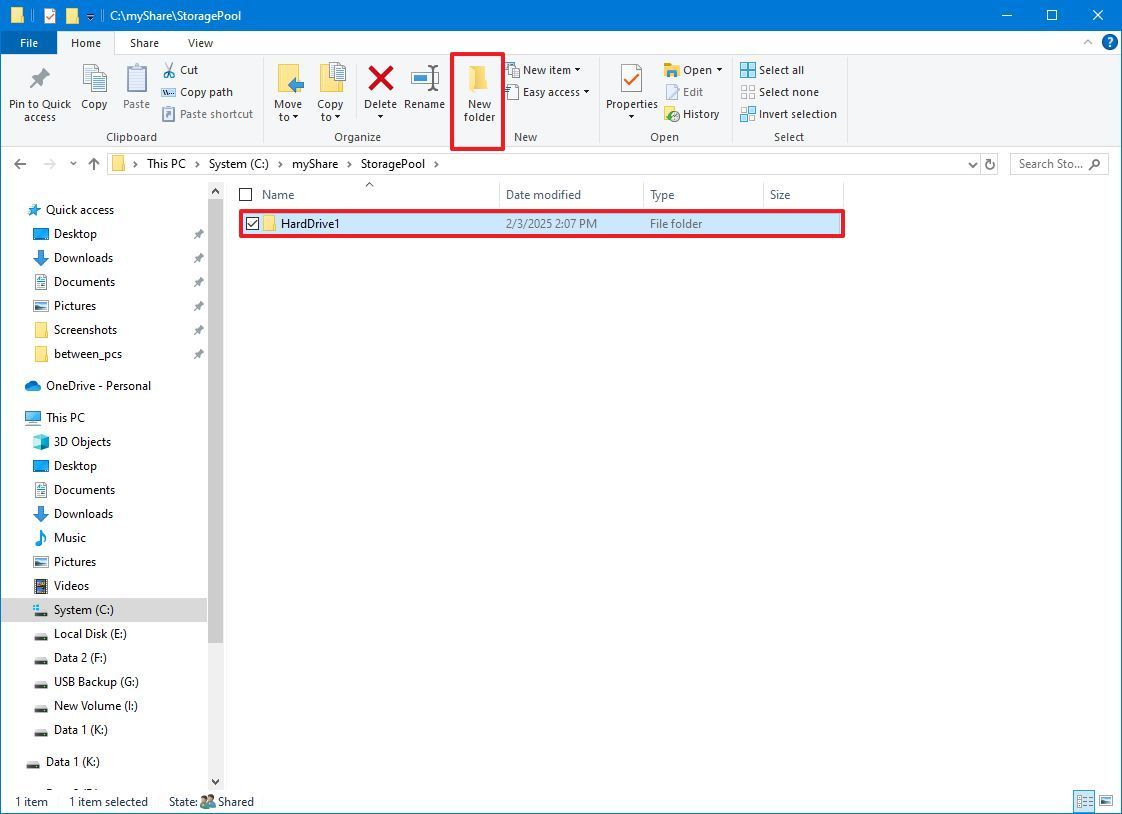
Task: Click the History button
Action: tap(692, 113)
